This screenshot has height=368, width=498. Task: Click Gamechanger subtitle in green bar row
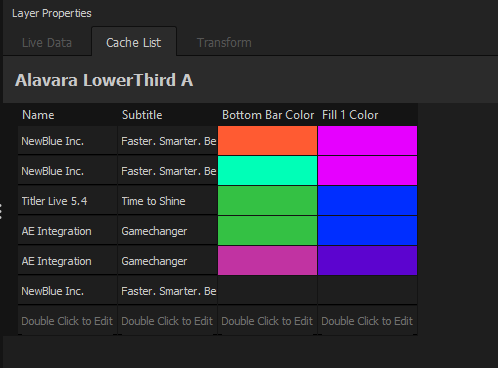[168, 230]
